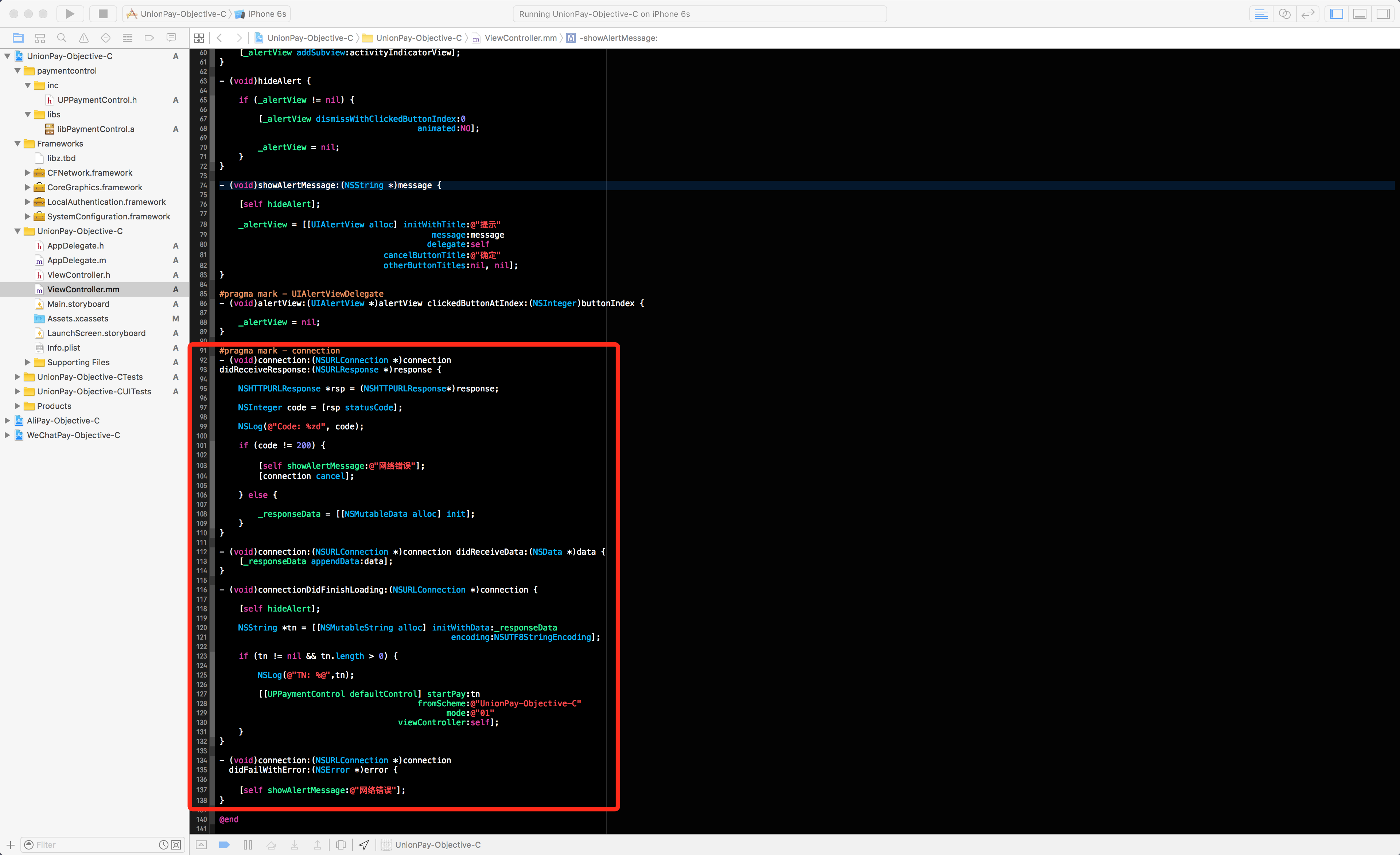Show the Breakpoint navigator

point(149,38)
